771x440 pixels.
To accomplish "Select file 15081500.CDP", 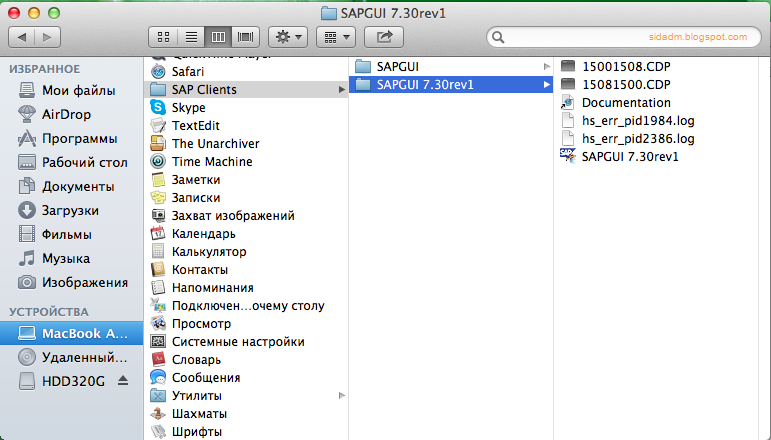I will [656, 85].
